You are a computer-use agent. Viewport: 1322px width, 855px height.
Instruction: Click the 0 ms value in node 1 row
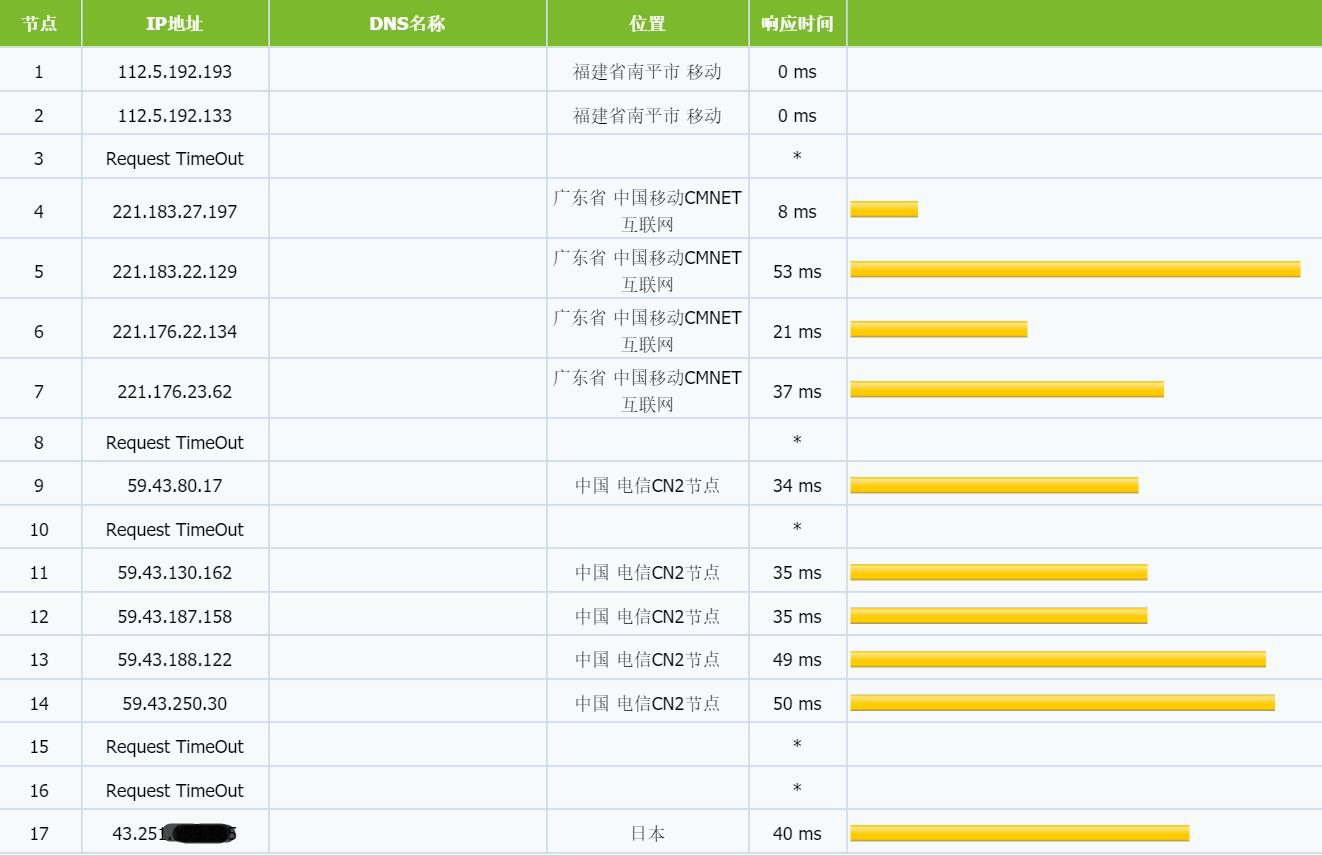(797, 72)
